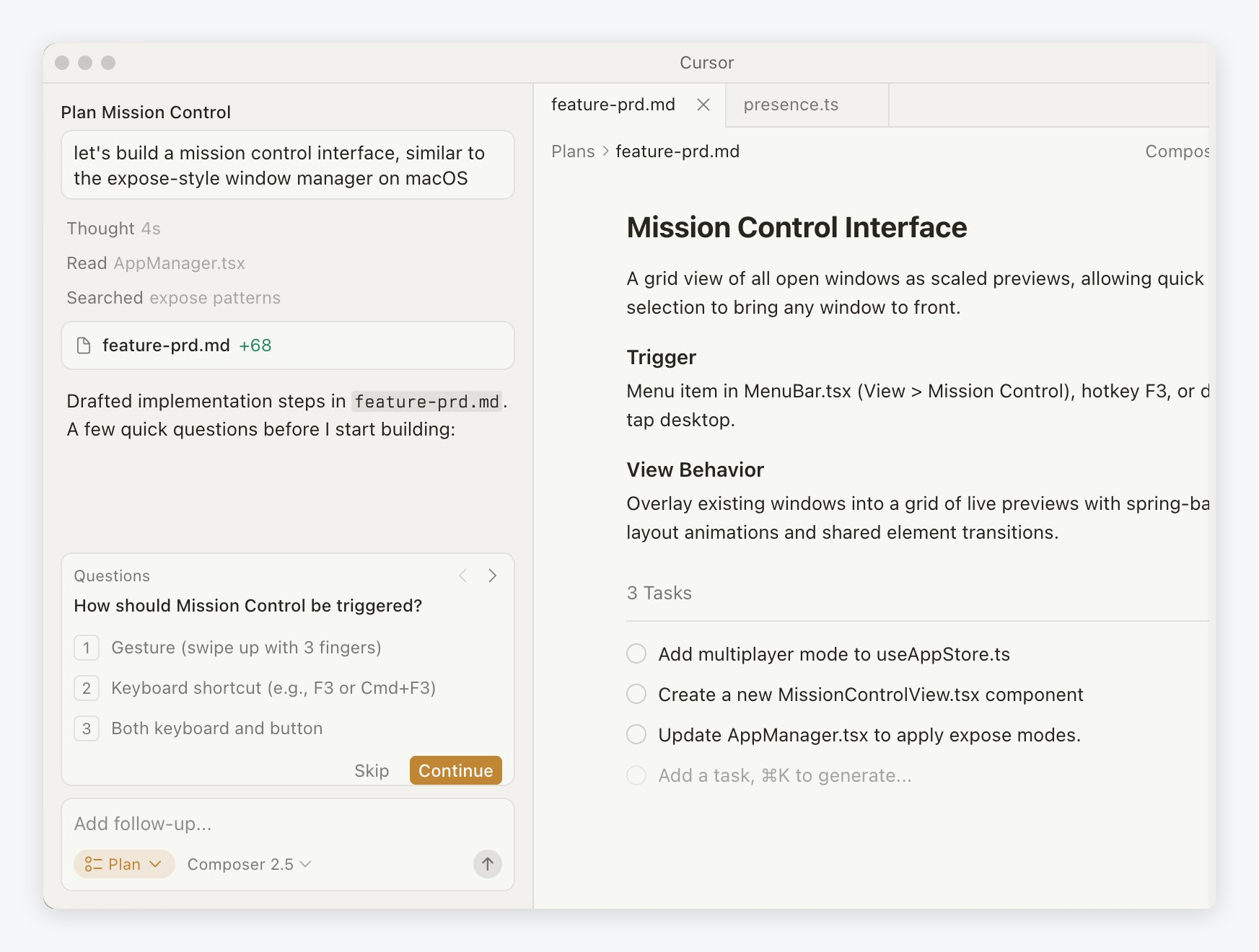Click the Trigger section heading

click(661, 357)
